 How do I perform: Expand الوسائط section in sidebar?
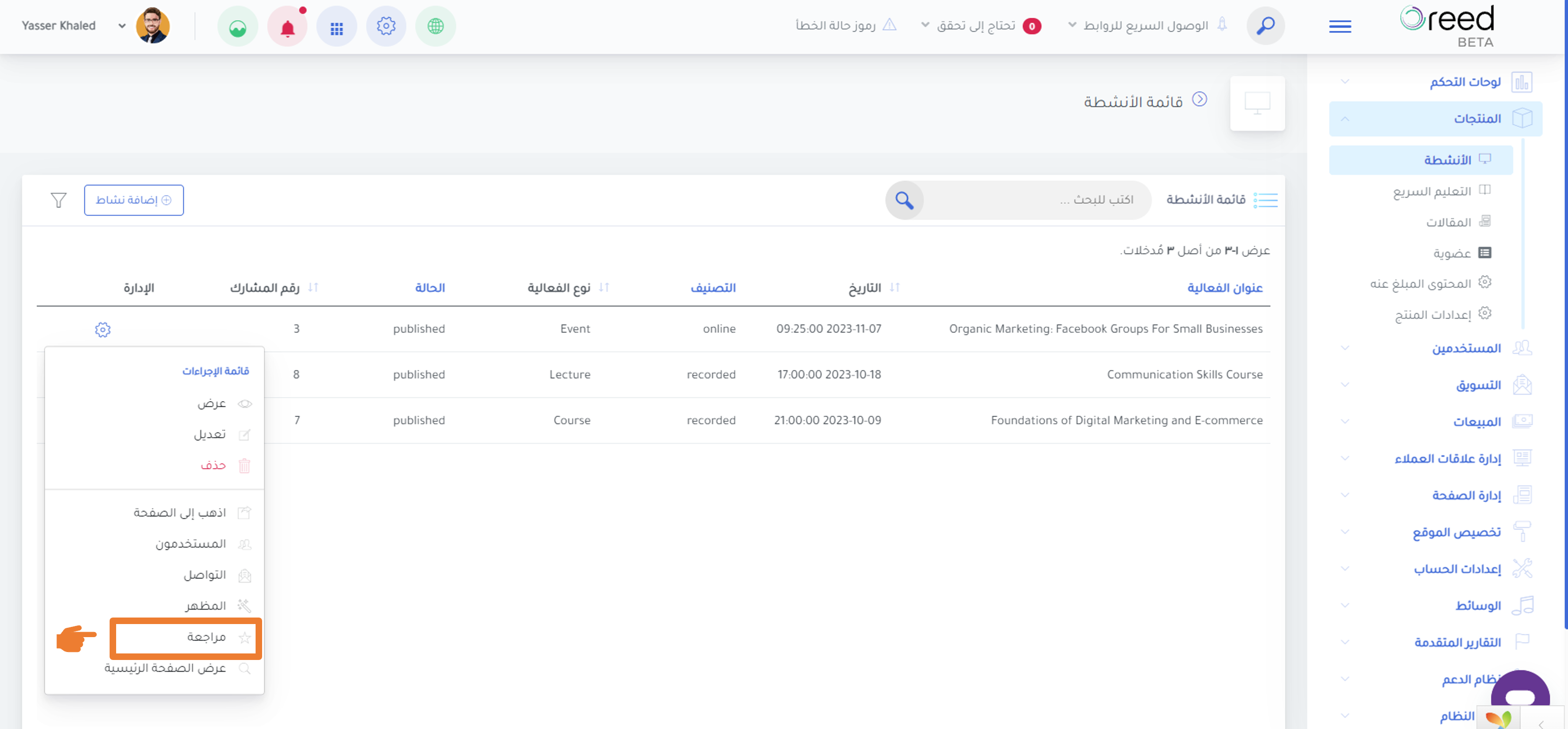tap(1435, 605)
